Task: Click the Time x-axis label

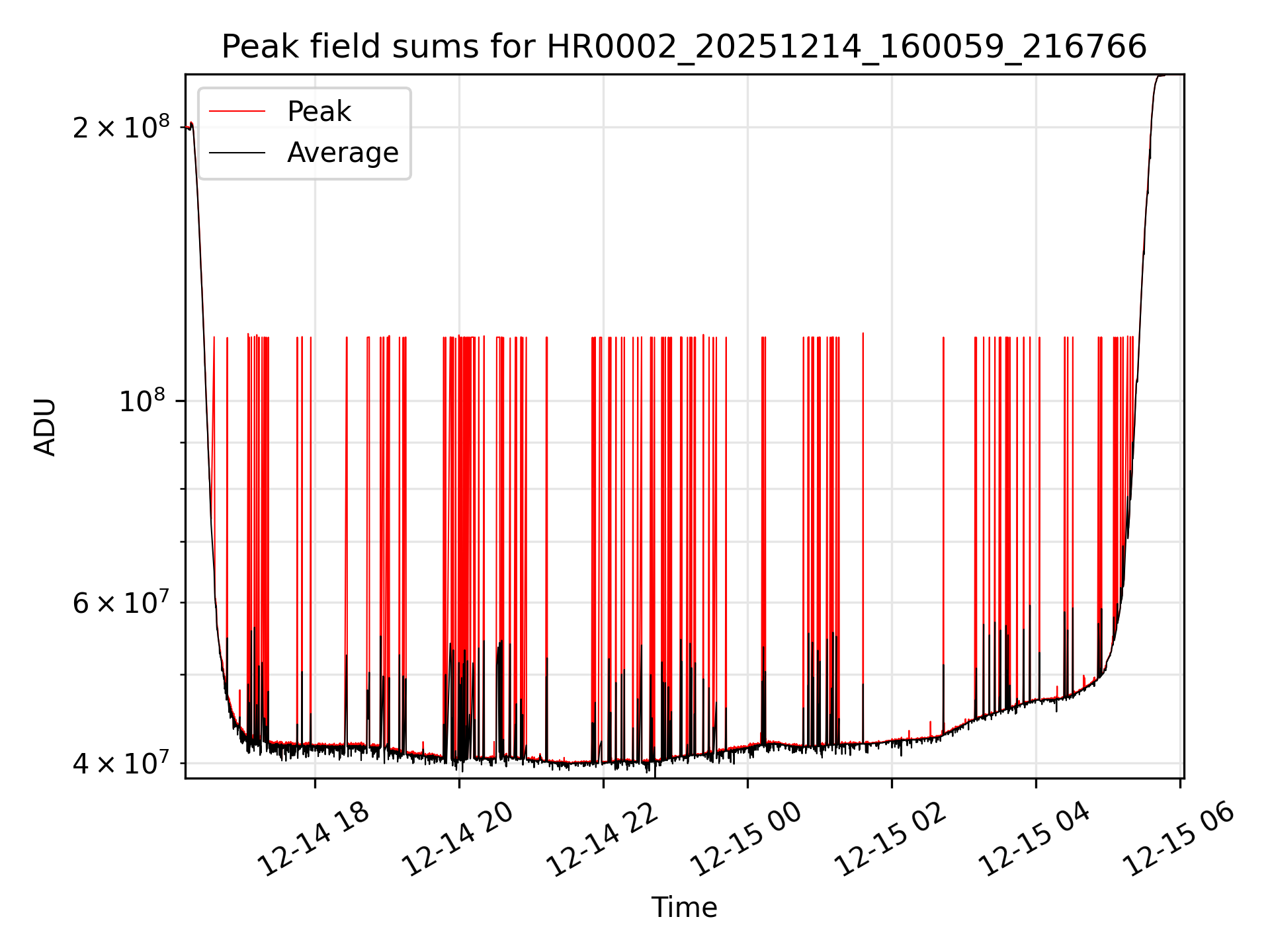Action: [x=684, y=907]
